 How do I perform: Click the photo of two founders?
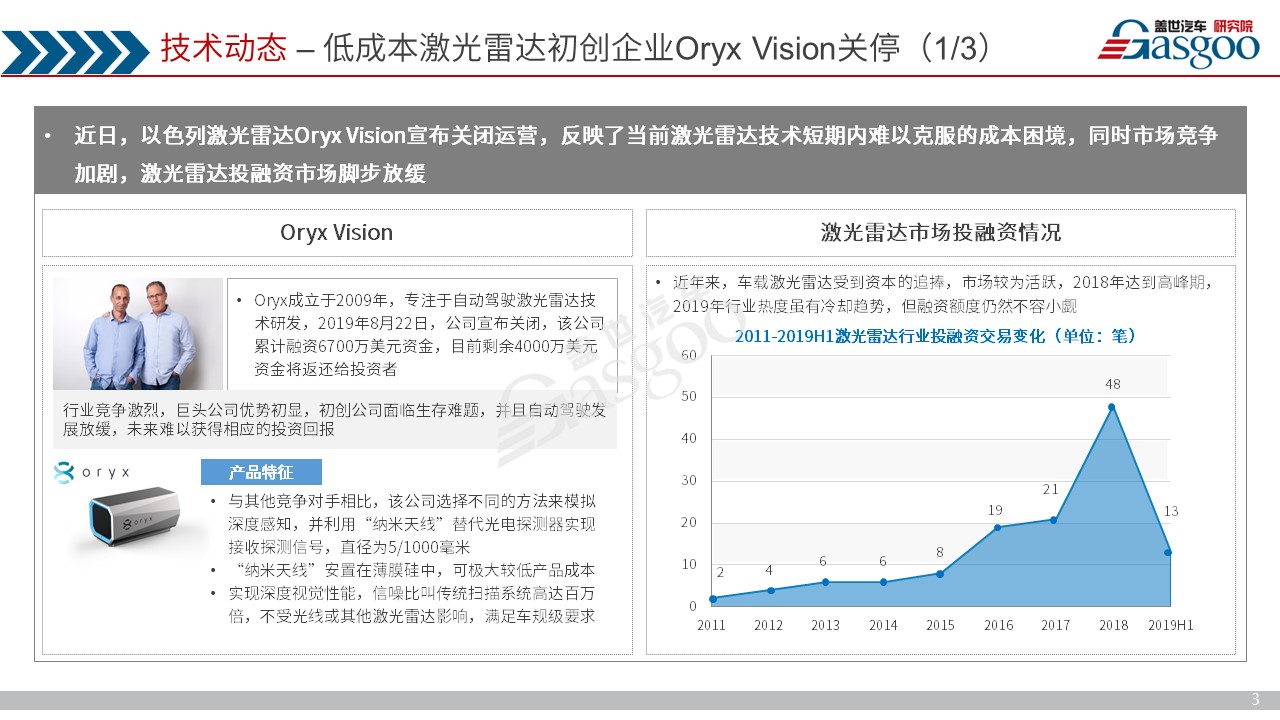[138, 334]
